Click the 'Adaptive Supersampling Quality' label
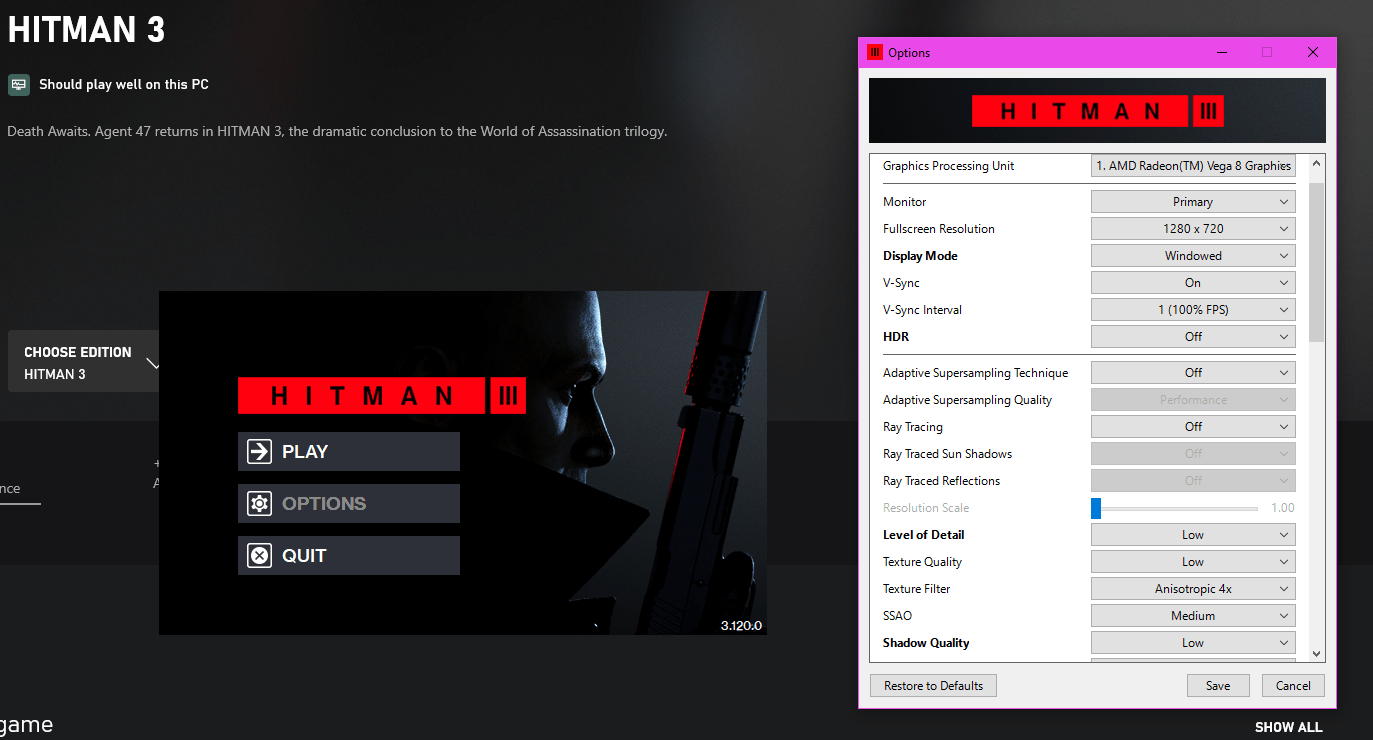Screen dimensions: 1373x740 967,400
